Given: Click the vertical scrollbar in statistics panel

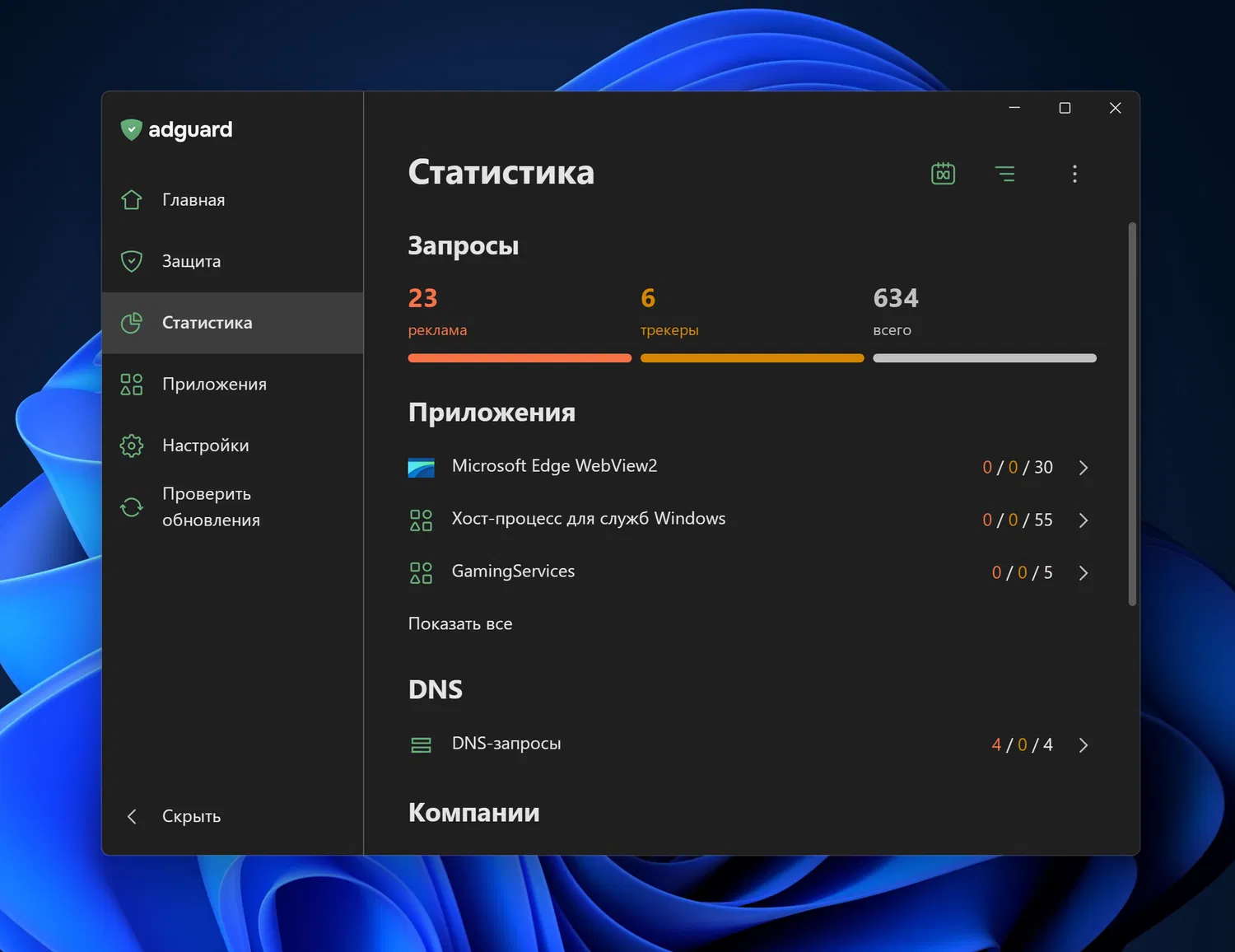Looking at the screenshot, I should [x=1132, y=414].
